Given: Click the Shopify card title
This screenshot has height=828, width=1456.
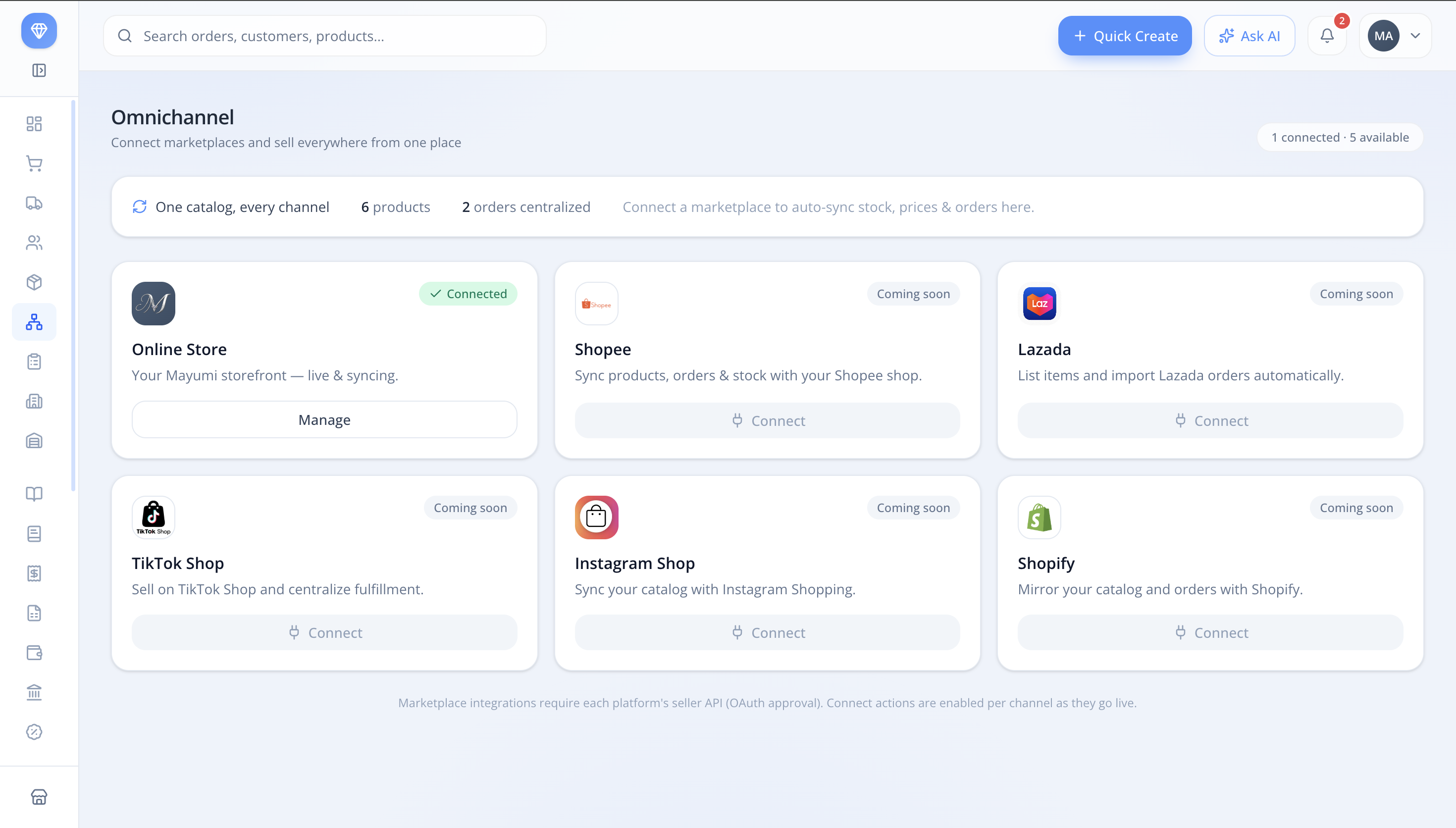Looking at the screenshot, I should 1046,563.
